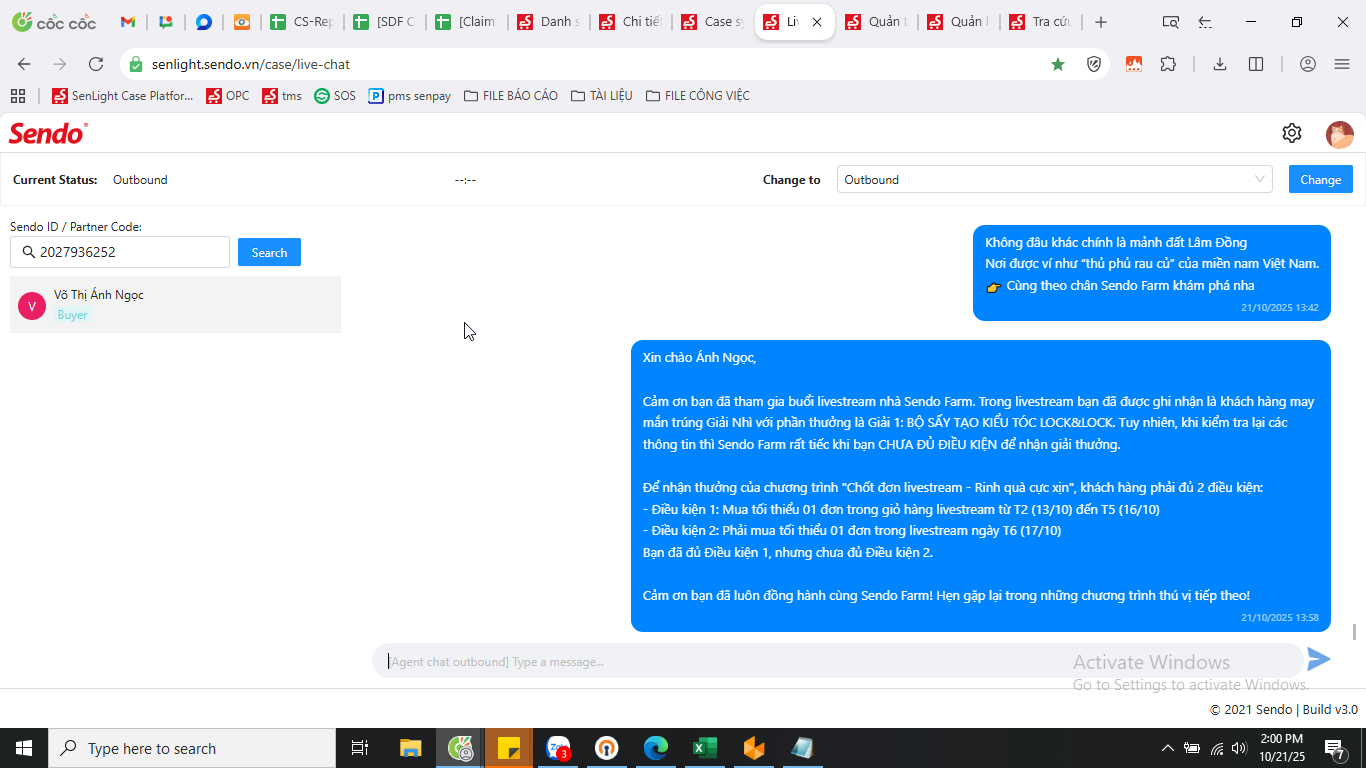This screenshot has width=1366, height=768.
Task: Open SenLight Case Platform bookmark
Action: [x=123, y=96]
